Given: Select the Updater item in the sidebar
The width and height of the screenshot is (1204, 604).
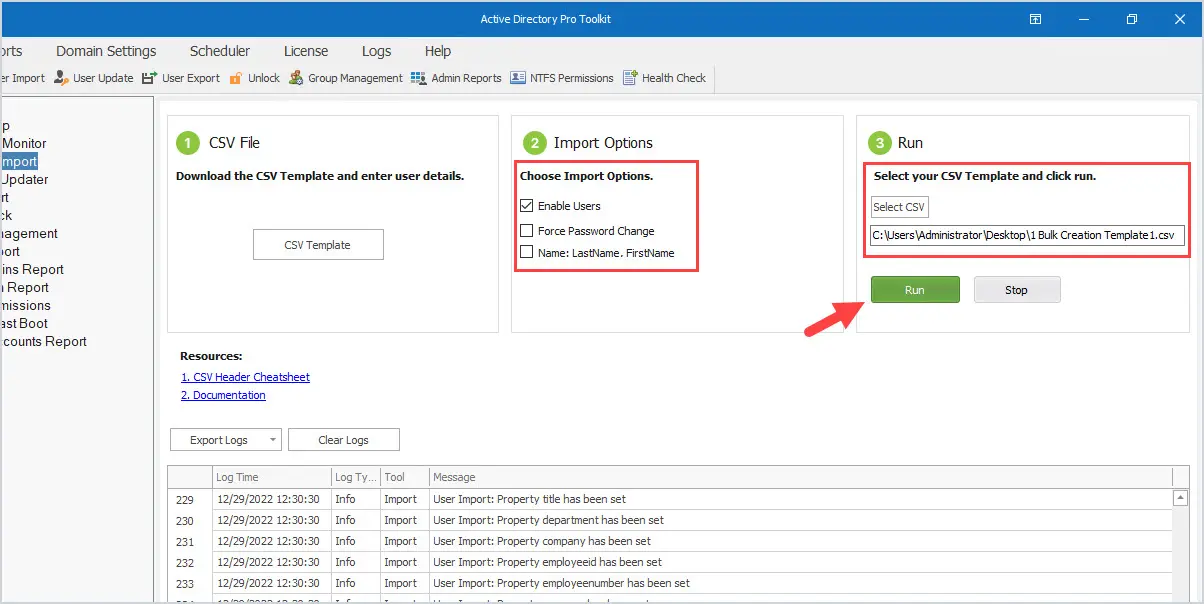Looking at the screenshot, I should click(24, 179).
